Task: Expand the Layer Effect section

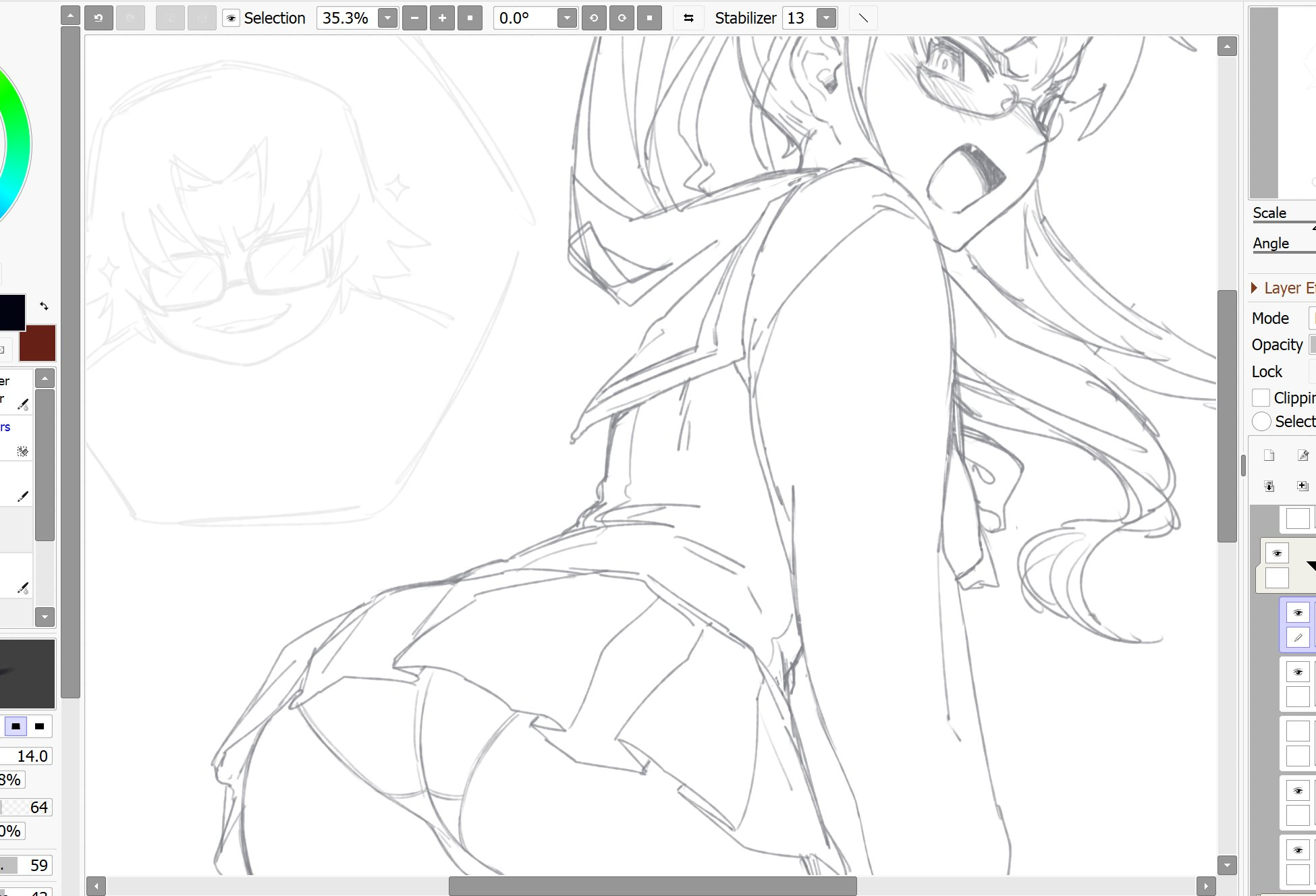Action: tap(1254, 288)
